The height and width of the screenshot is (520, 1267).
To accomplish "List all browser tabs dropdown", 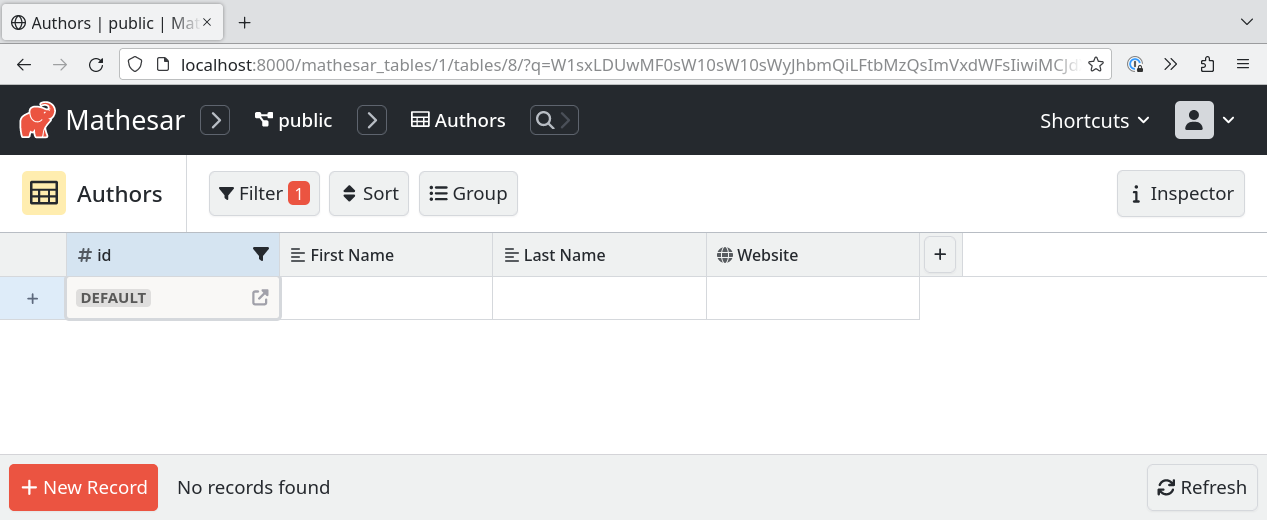I will tap(1246, 22).
